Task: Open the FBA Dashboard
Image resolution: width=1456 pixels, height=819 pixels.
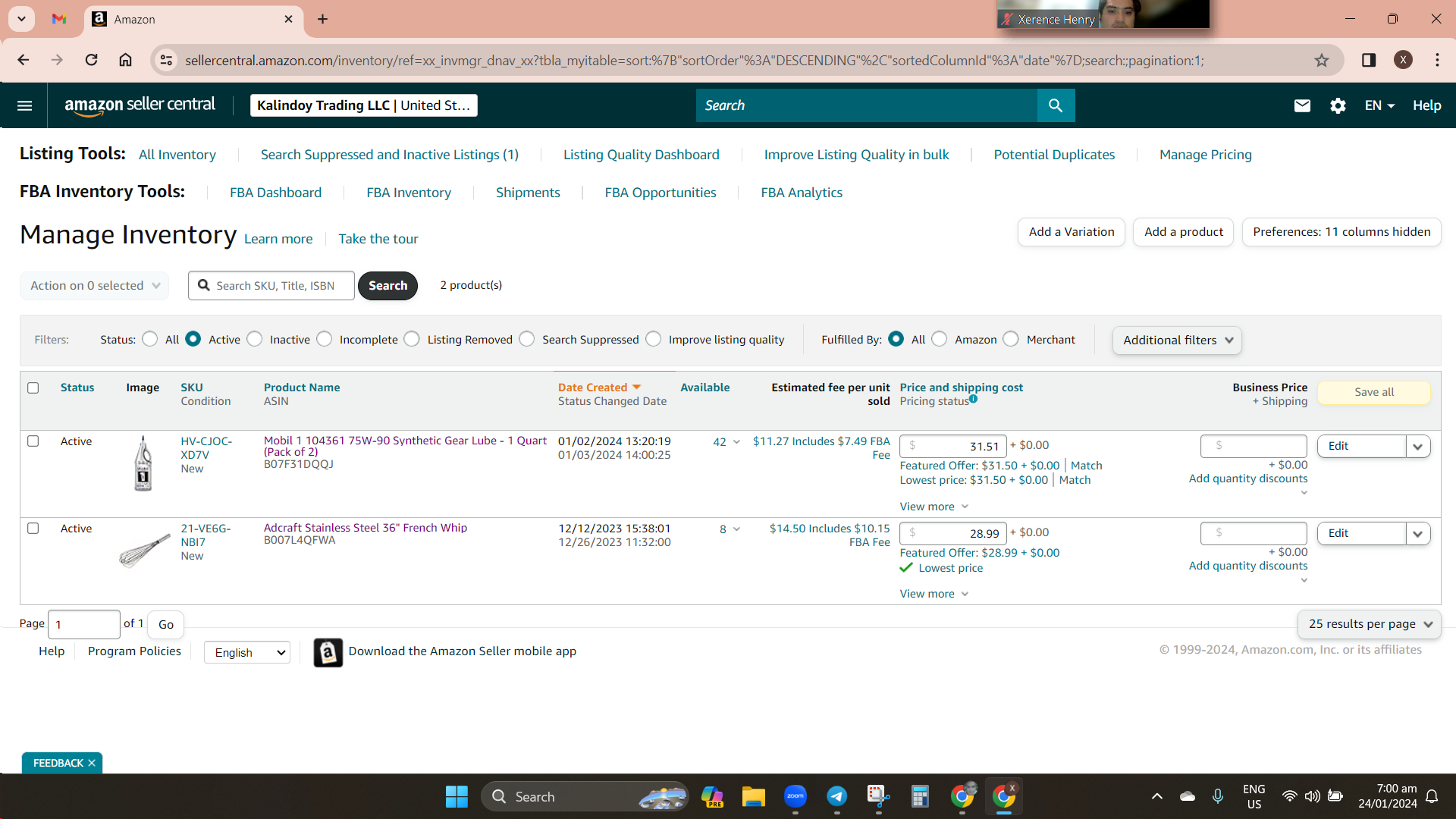Action: pyautogui.click(x=276, y=193)
